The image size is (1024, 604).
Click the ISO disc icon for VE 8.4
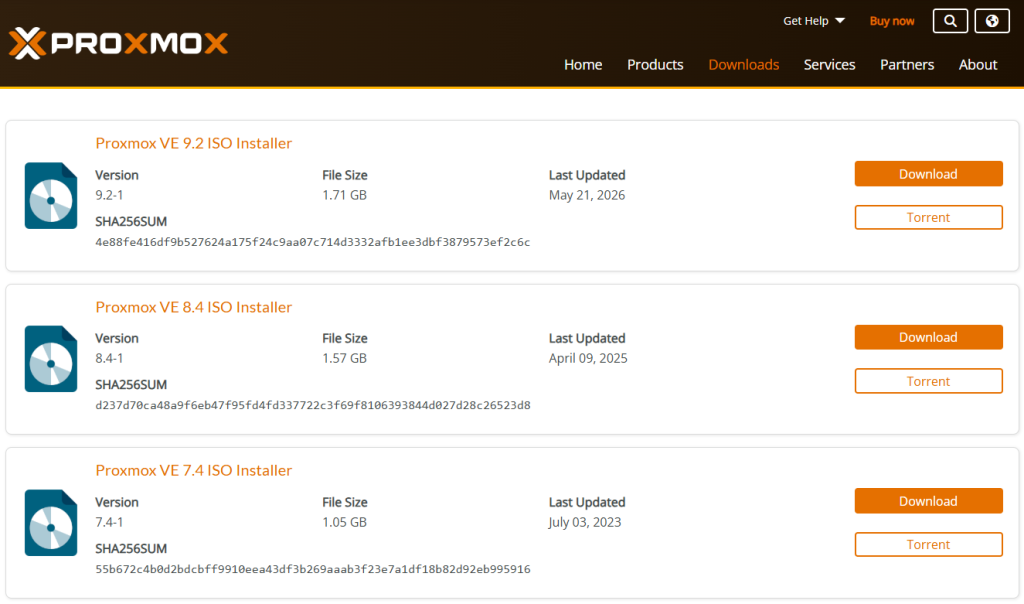(x=51, y=358)
